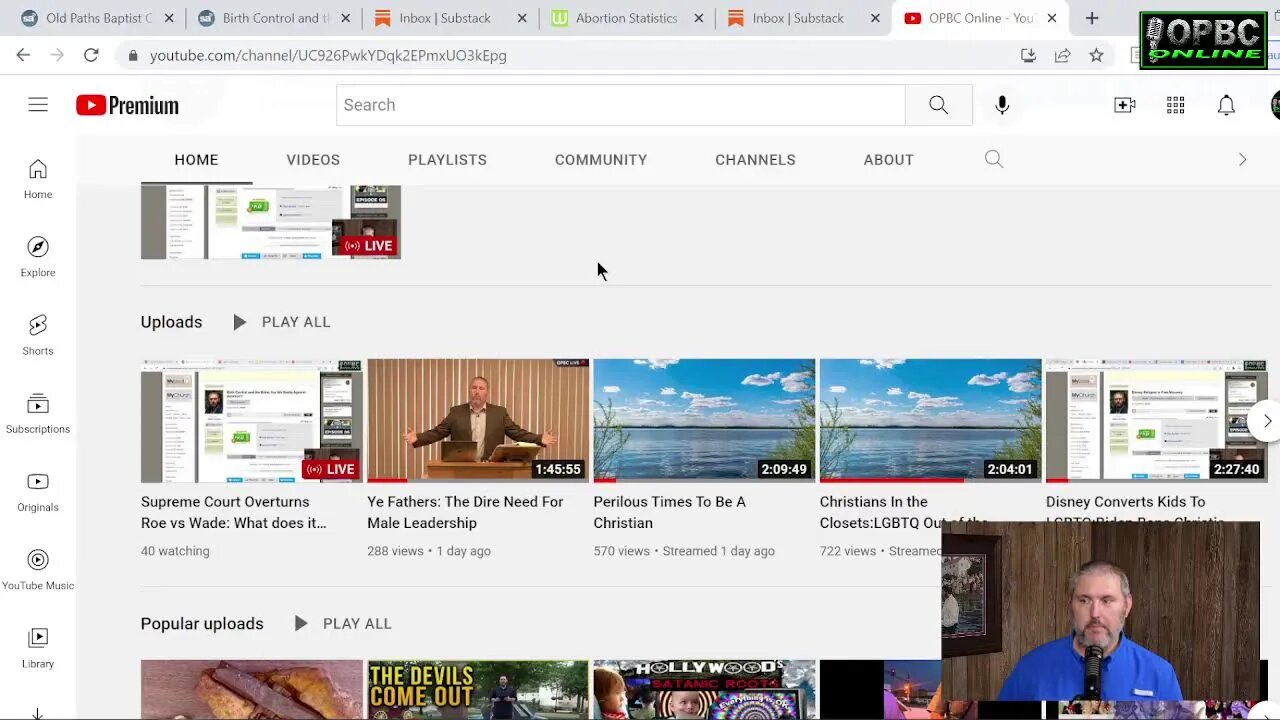Open Subscriptions in the left sidebar
1280x720 pixels.
click(x=38, y=414)
